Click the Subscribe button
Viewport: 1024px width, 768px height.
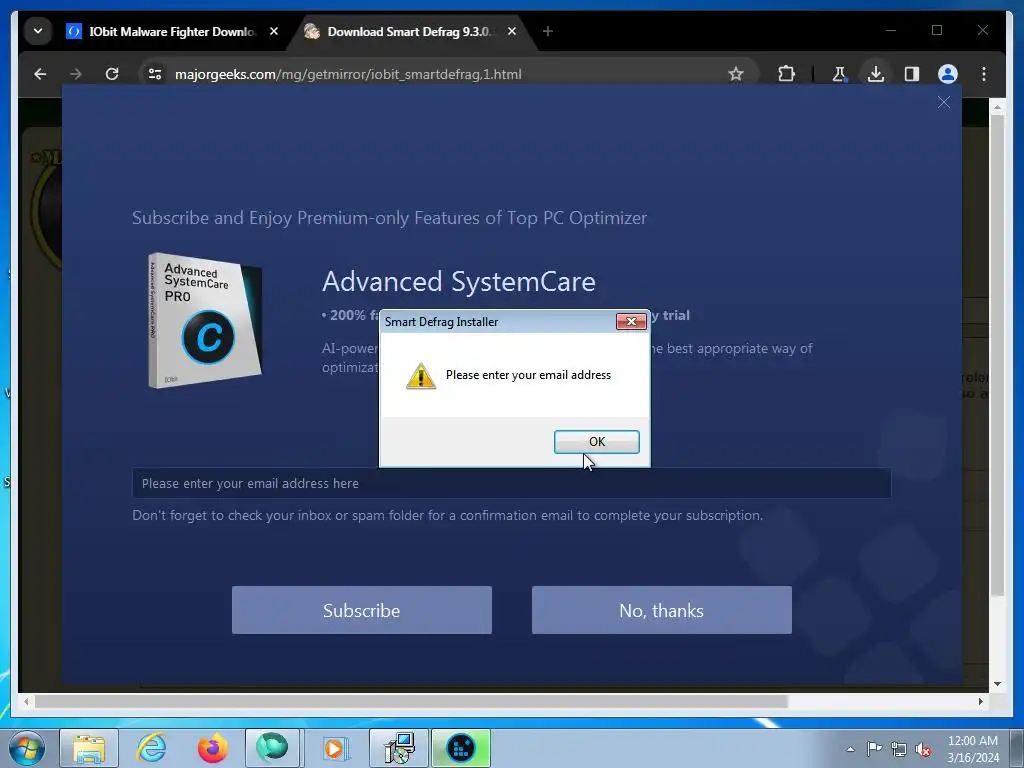click(362, 610)
